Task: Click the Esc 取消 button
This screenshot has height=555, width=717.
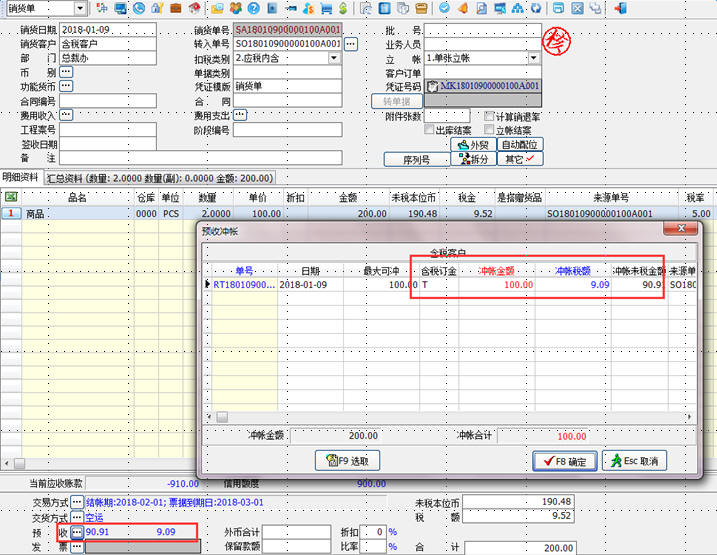Action: [635, 460]
